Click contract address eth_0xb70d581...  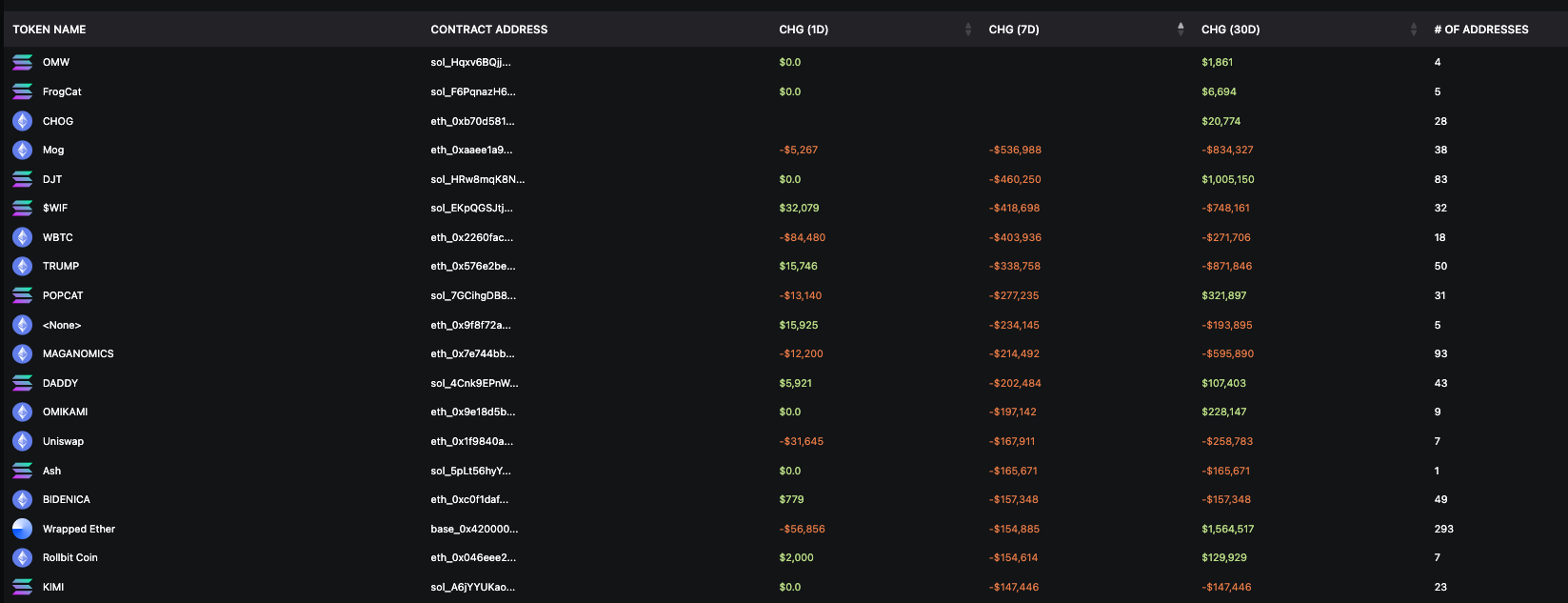[x=472, y=121]
